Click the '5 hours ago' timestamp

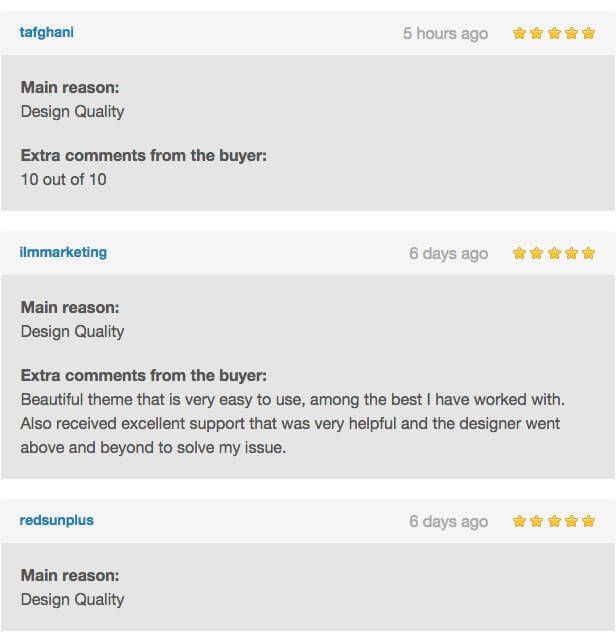445,33
